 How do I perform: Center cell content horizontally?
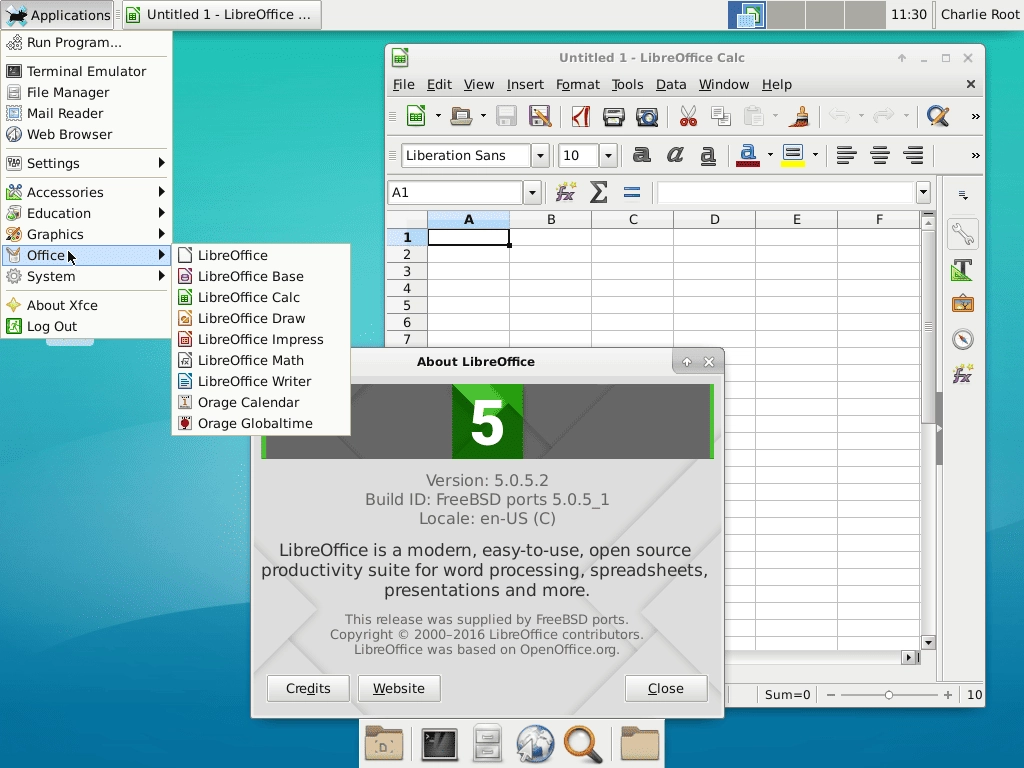point(880,155)
